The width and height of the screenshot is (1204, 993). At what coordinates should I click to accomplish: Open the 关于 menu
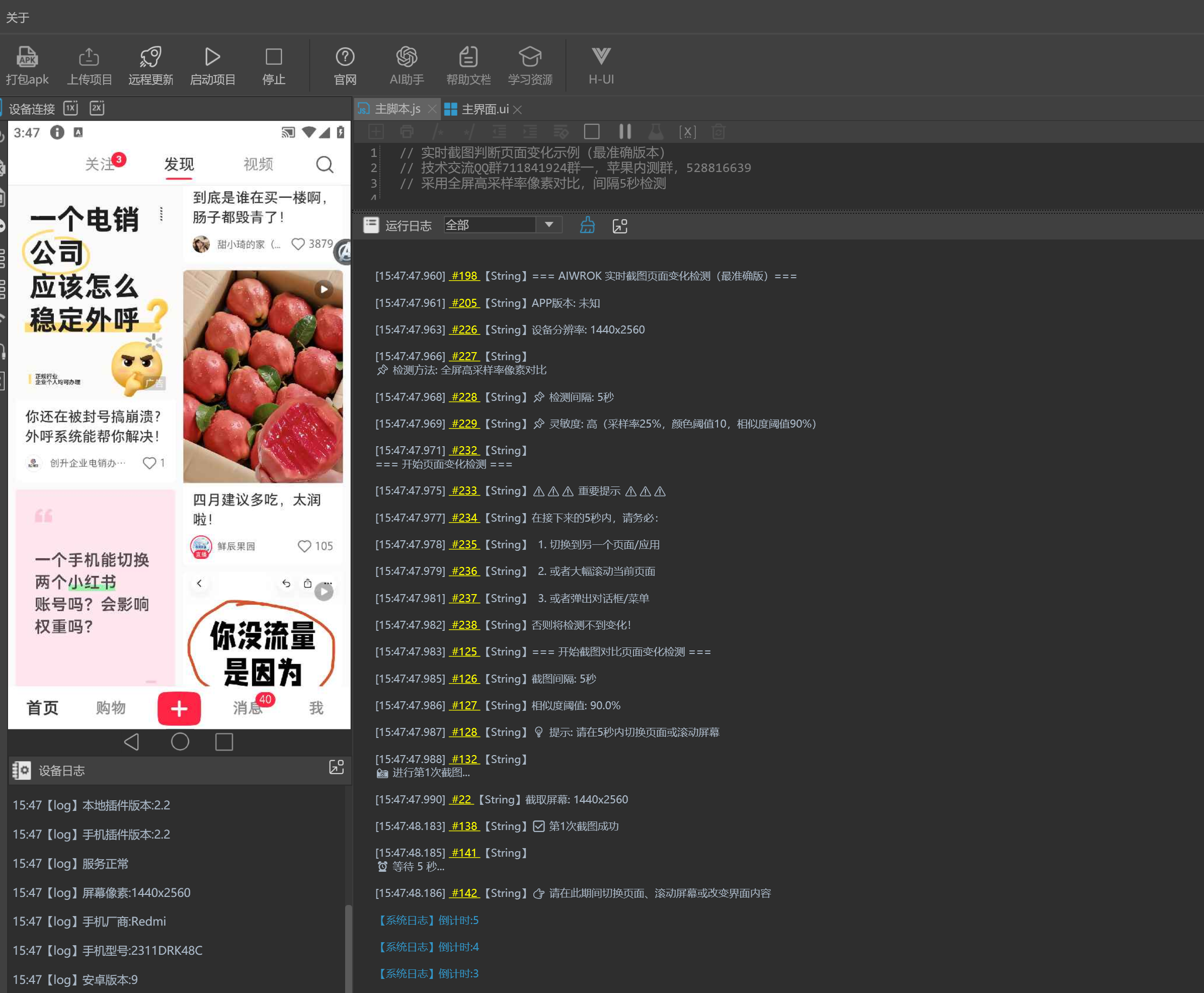click(18, 18)
